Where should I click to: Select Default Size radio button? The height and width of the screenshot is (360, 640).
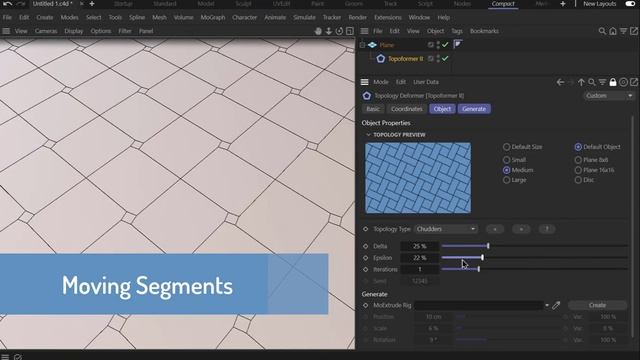(507, 147)
